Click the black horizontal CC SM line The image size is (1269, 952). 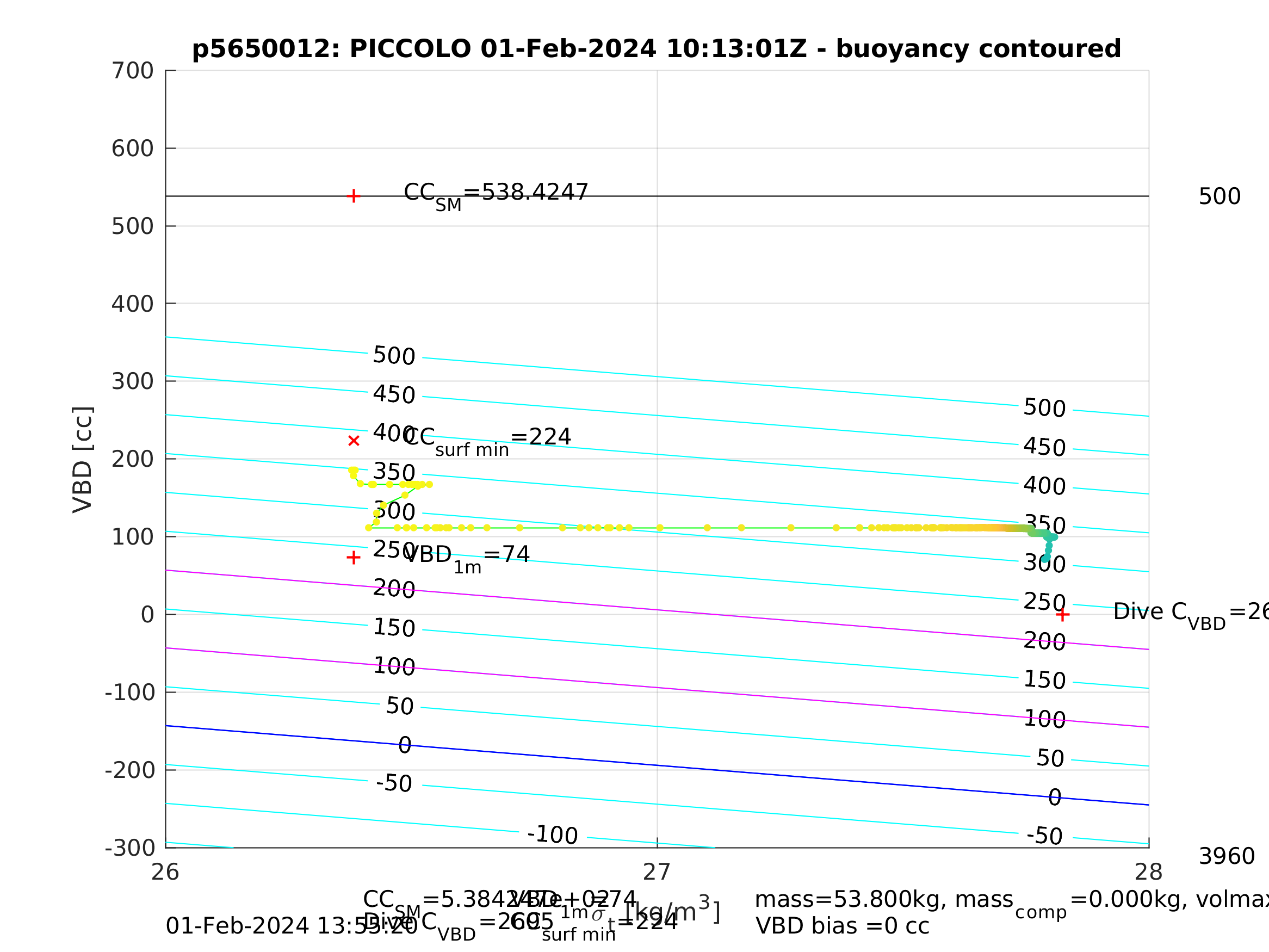657,196
